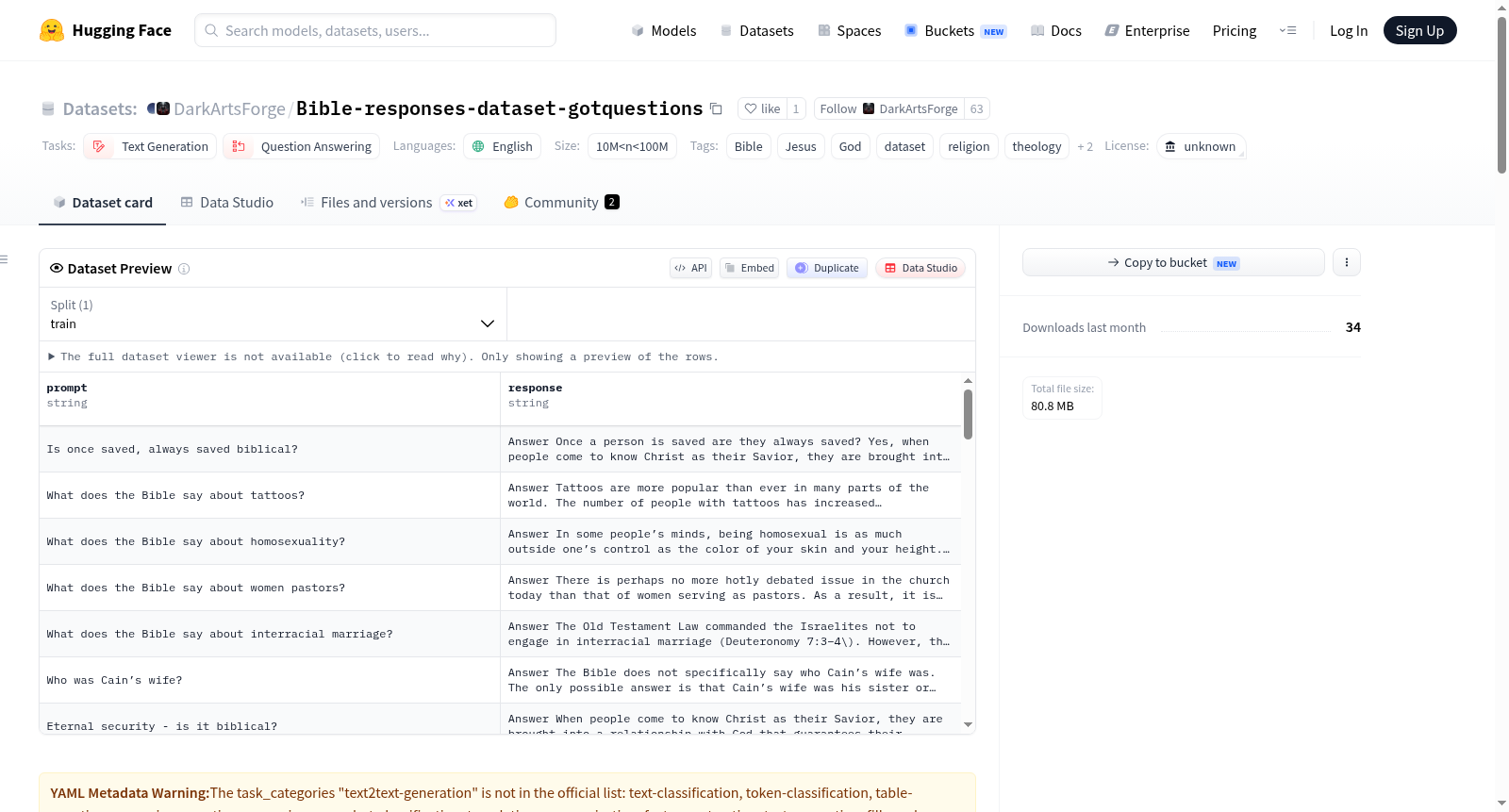Select the Dataset card tab
Viewport: 1509px width, 812px height.
pos(102,202)
